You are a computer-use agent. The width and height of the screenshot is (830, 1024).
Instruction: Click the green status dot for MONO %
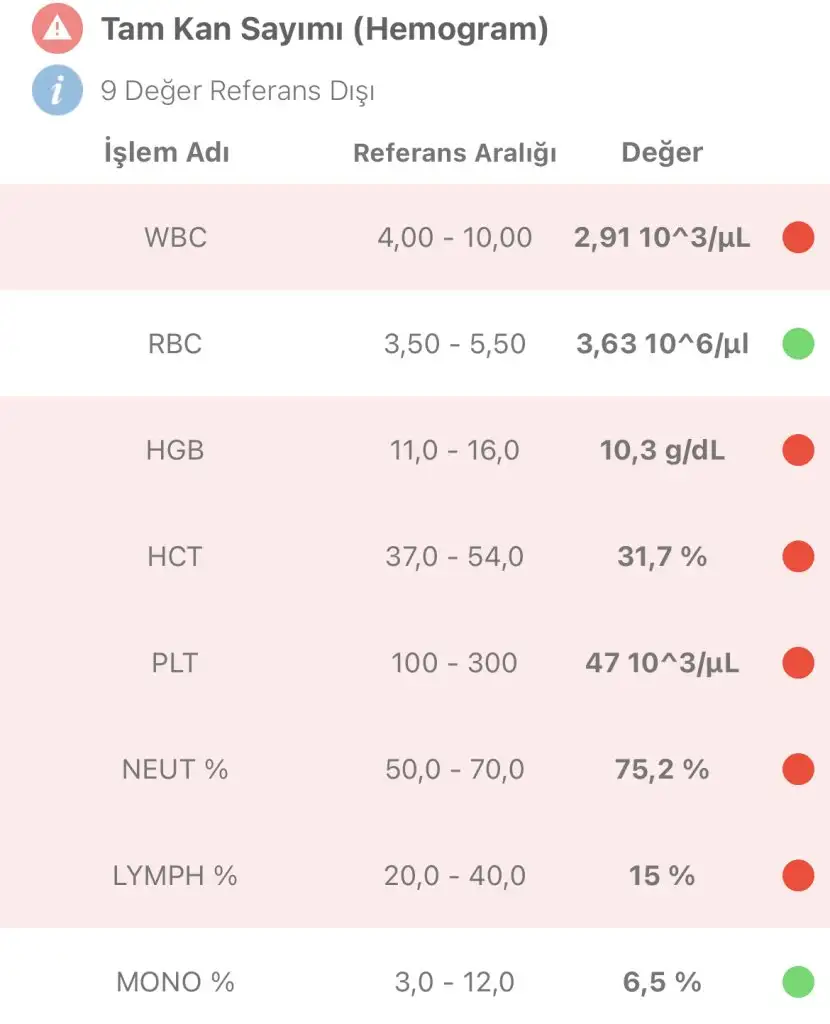797,981
